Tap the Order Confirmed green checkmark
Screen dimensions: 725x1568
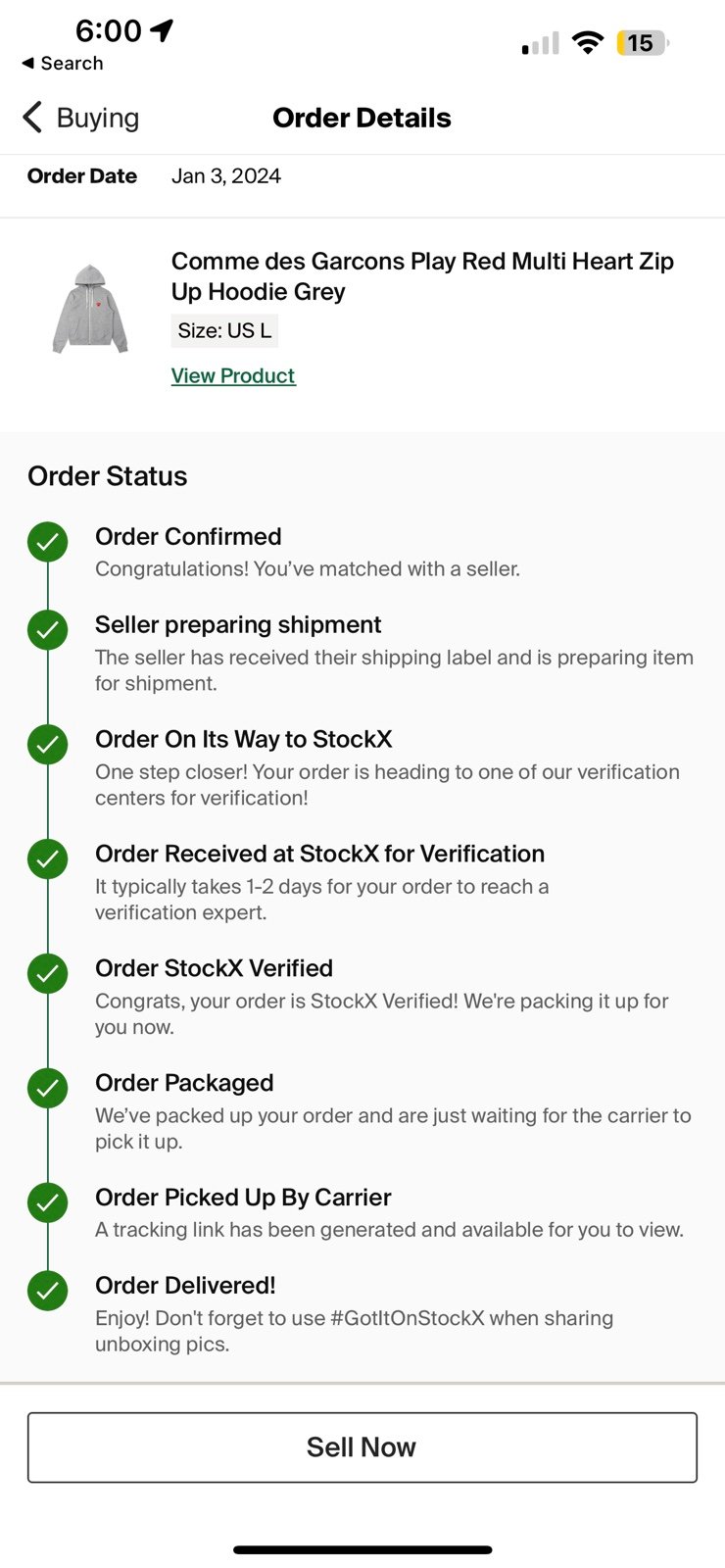pos(47,541)
